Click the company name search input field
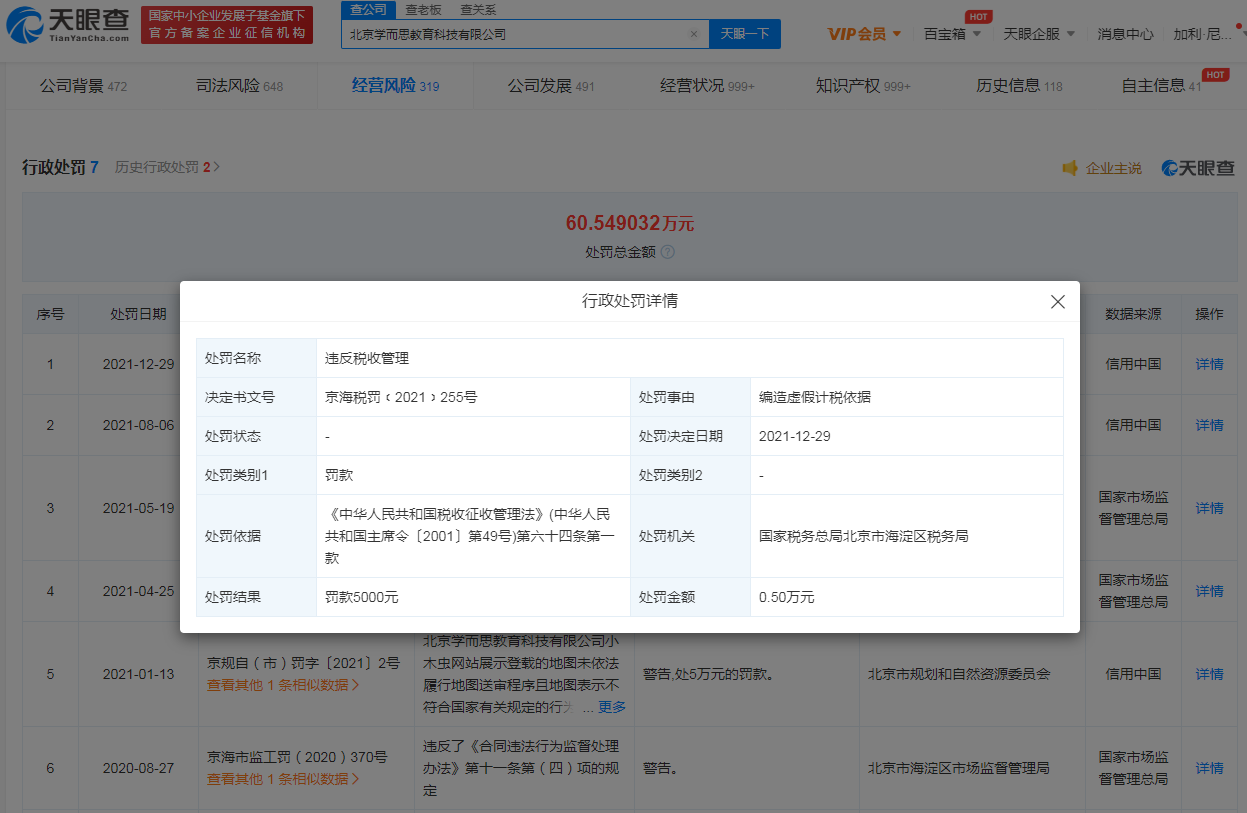The image size is (1247, 813). 515,34
